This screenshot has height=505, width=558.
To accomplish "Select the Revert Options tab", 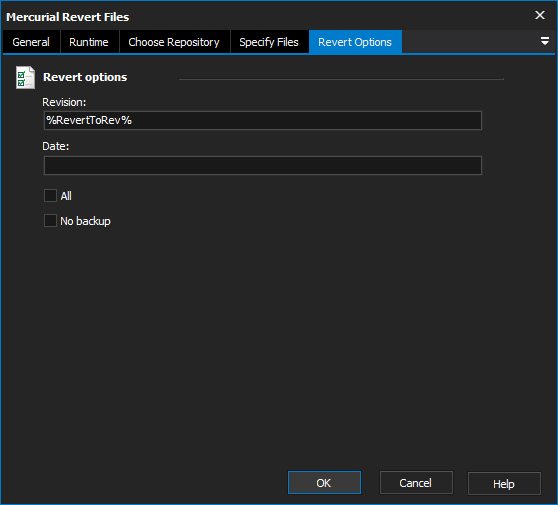I will coord(355,42).
